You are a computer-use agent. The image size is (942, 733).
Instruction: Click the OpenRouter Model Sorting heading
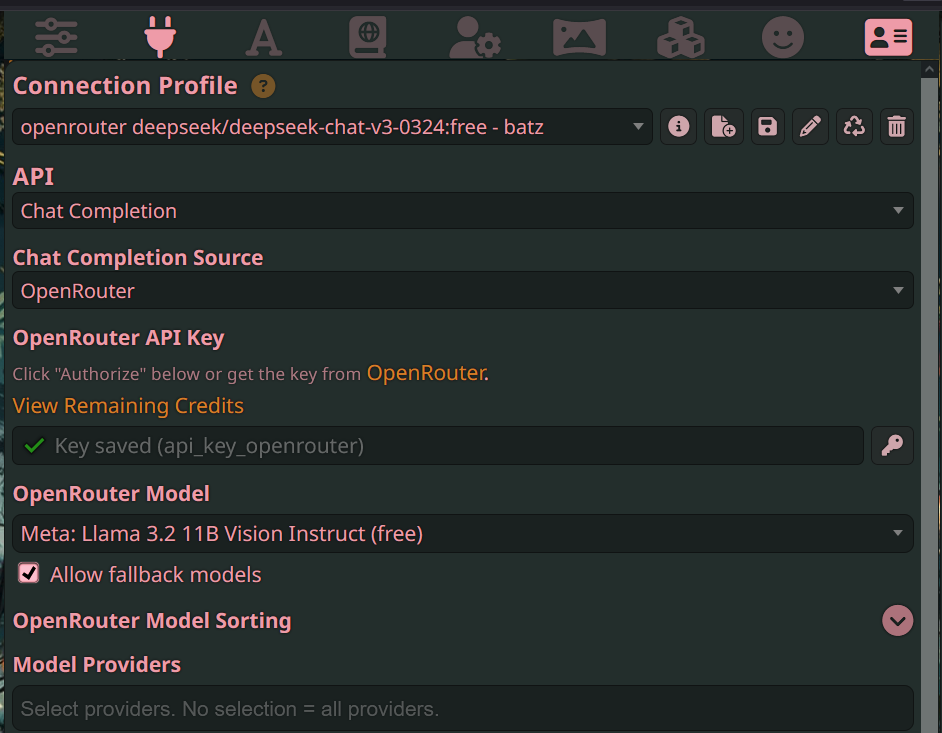pyautogui.click(x=152, y=621)
